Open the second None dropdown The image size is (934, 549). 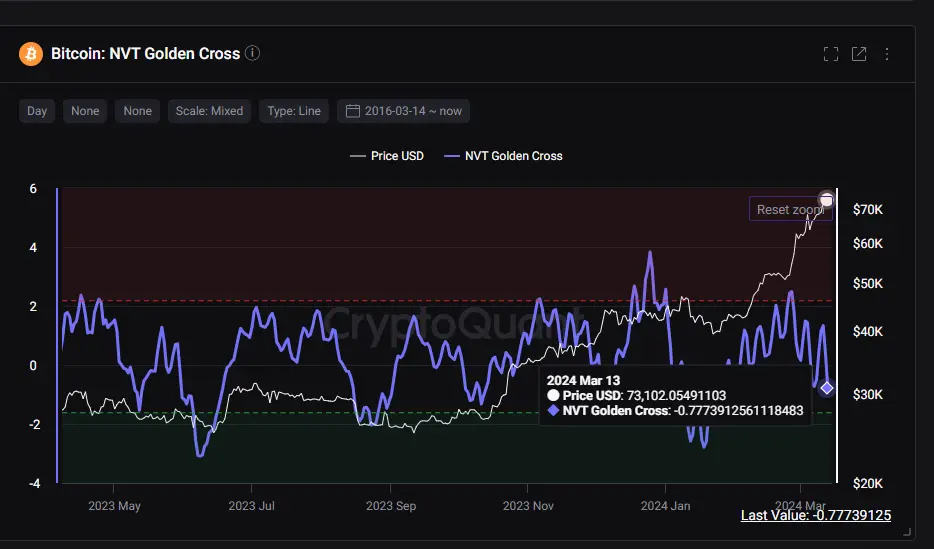click(x=138, y=111)
